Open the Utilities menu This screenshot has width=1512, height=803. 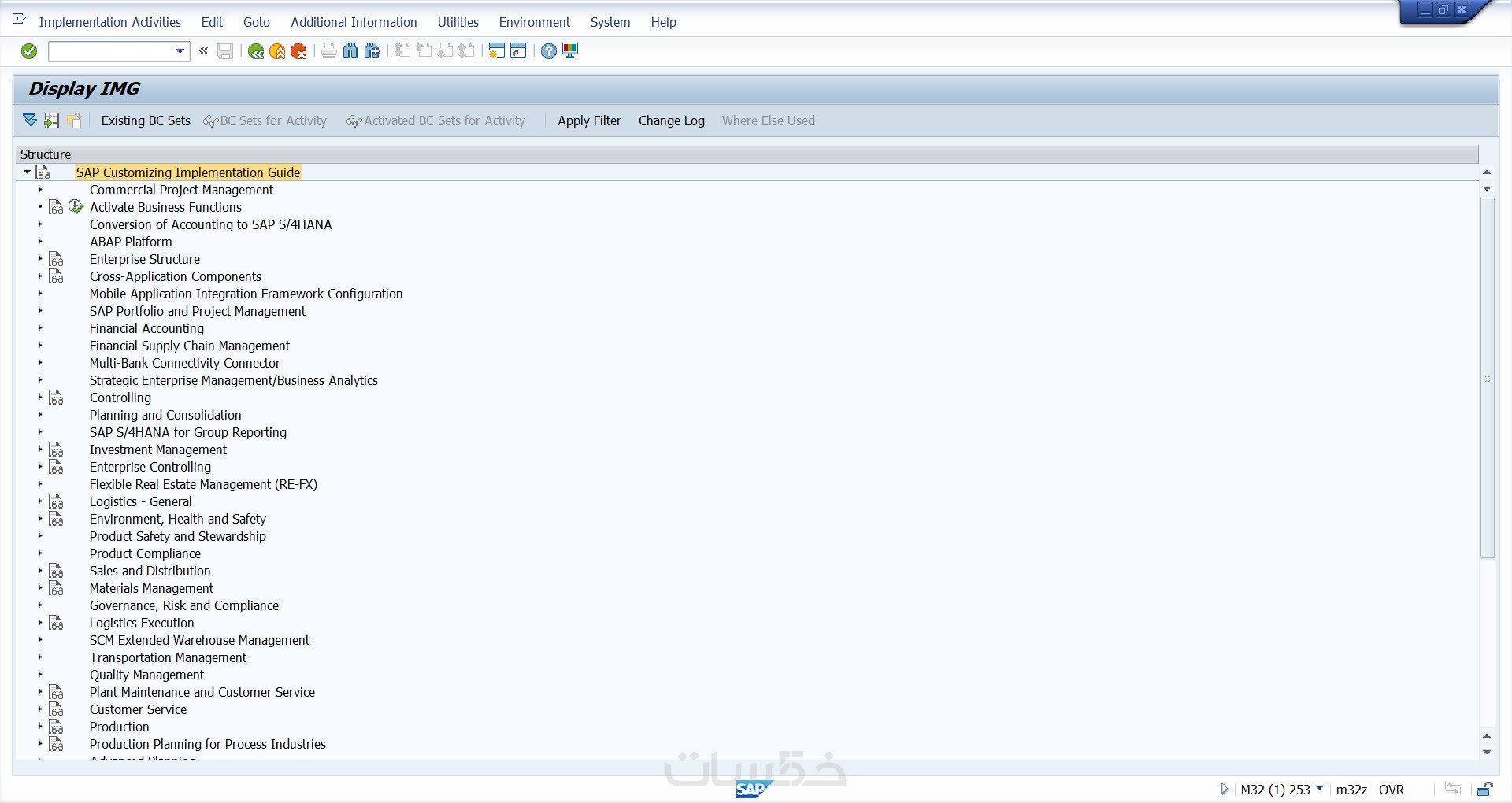point(458,22)
